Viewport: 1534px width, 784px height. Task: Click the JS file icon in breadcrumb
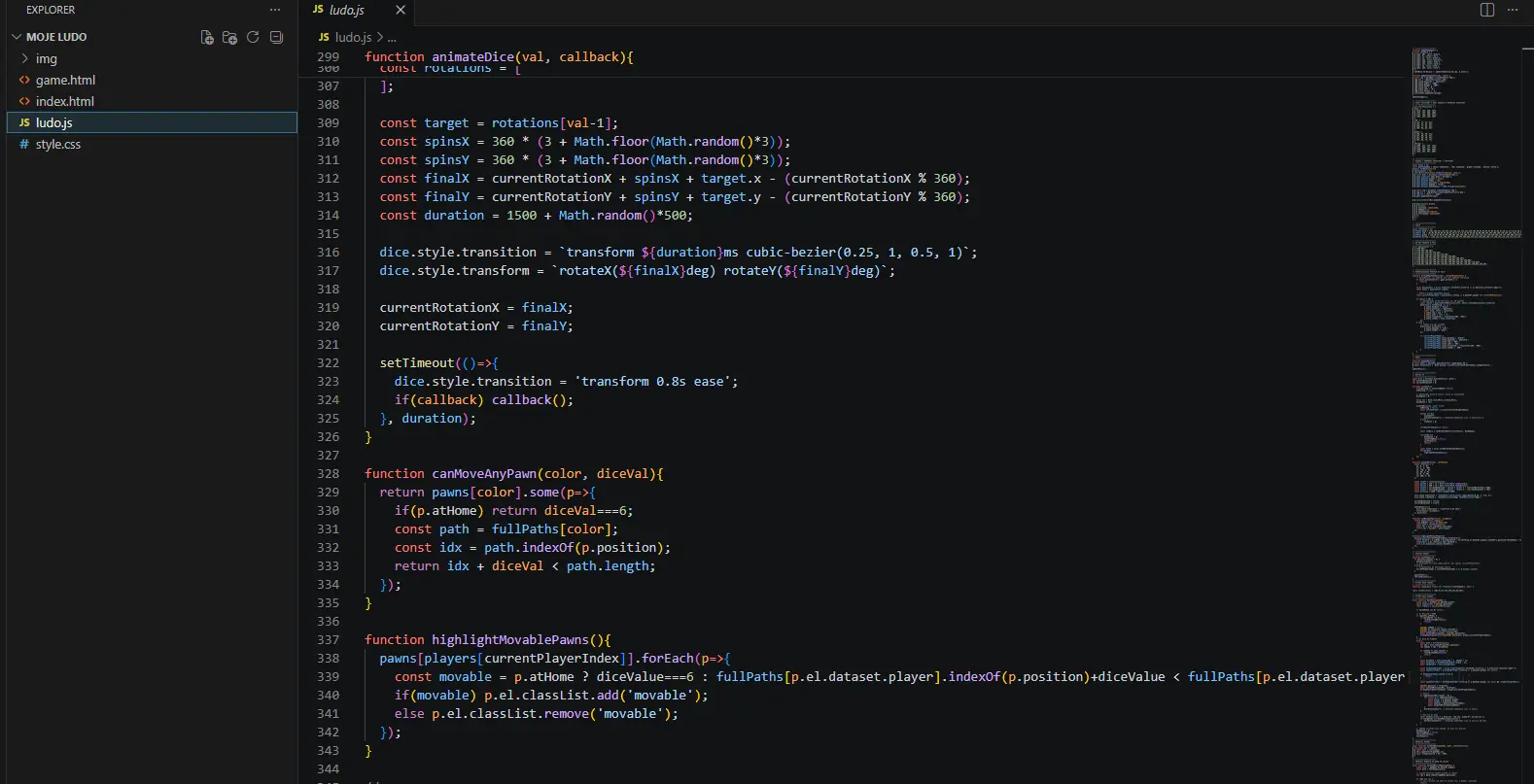324,37
